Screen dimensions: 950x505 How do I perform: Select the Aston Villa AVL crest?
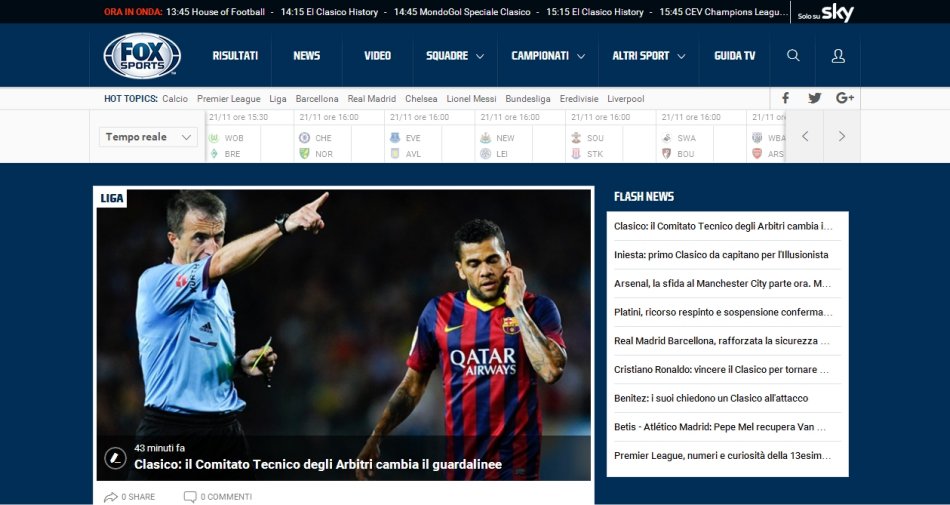click(x=395, y=154)
